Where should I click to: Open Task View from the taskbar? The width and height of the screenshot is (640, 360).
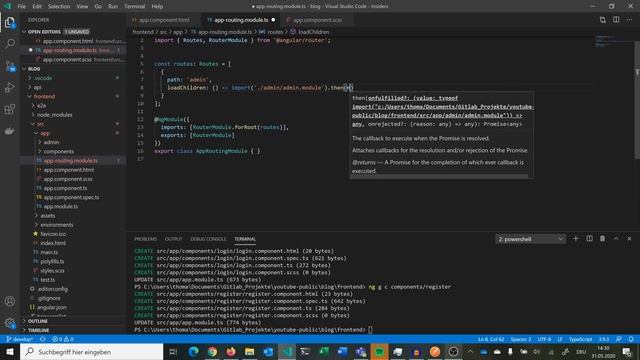tap(173, 352)
